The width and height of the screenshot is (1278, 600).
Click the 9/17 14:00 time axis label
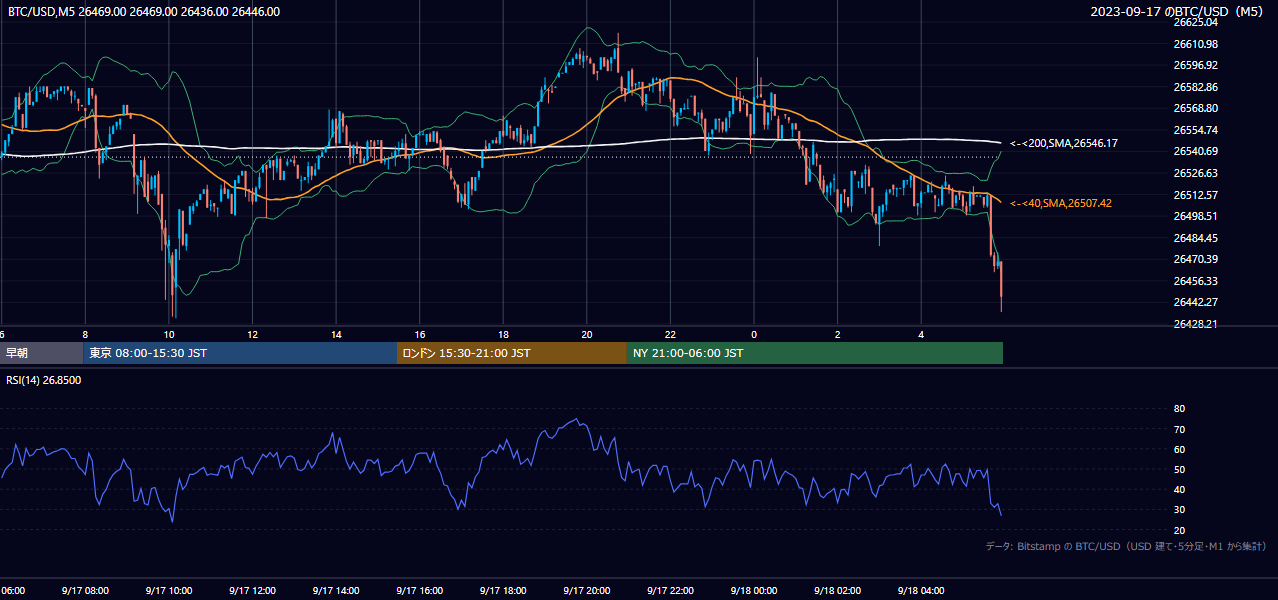[x=336, y=591]
